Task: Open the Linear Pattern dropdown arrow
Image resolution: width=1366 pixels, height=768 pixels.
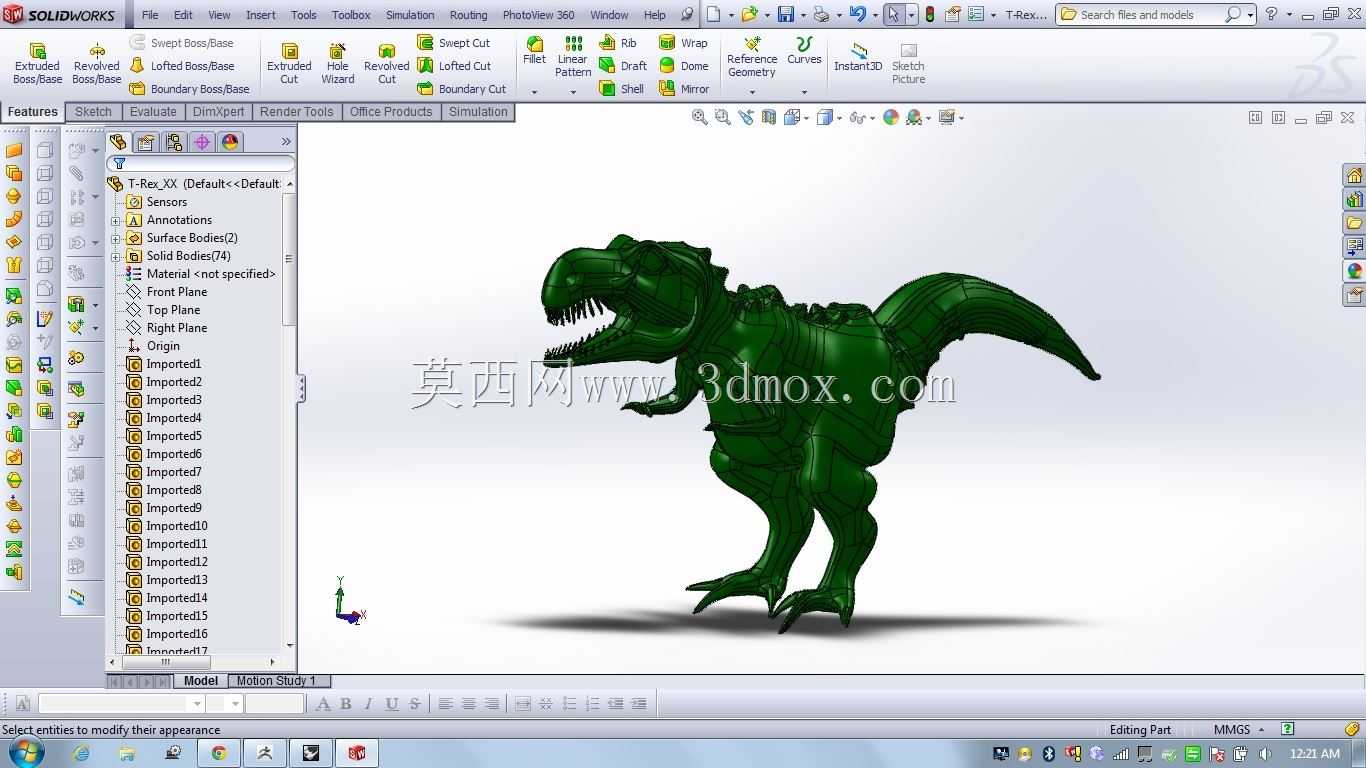Action: 573,92
